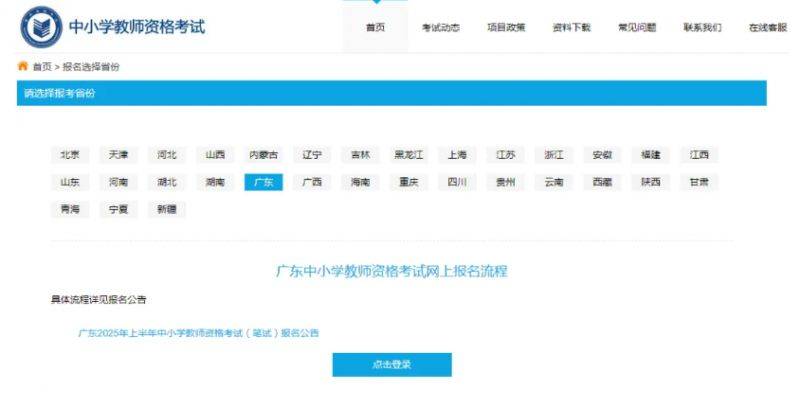Choose 内蒙古 in province selection
The width and height of the screenshot is (800, 407).
click(x=264, y=155)
